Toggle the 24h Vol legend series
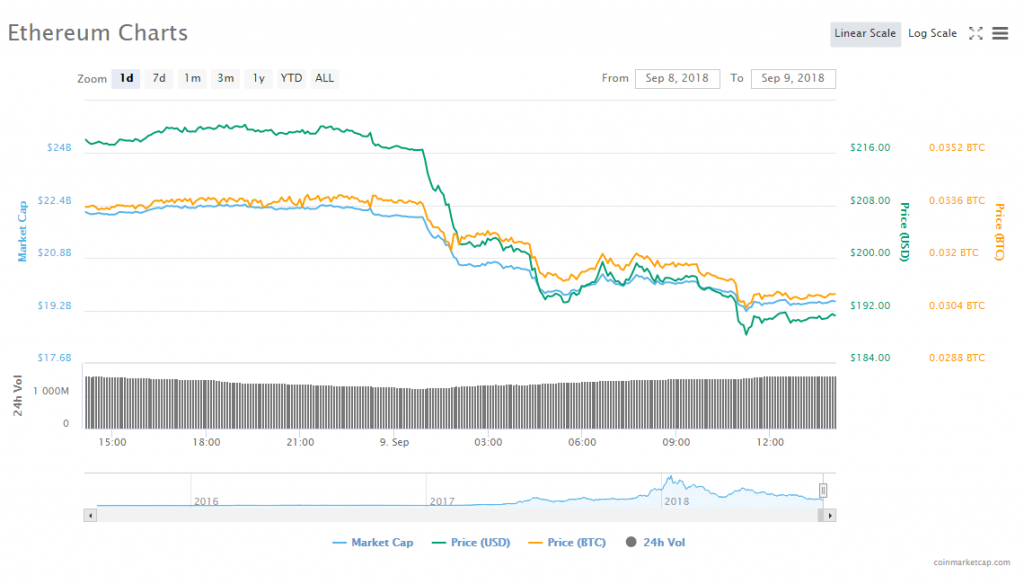 point(655,542)
